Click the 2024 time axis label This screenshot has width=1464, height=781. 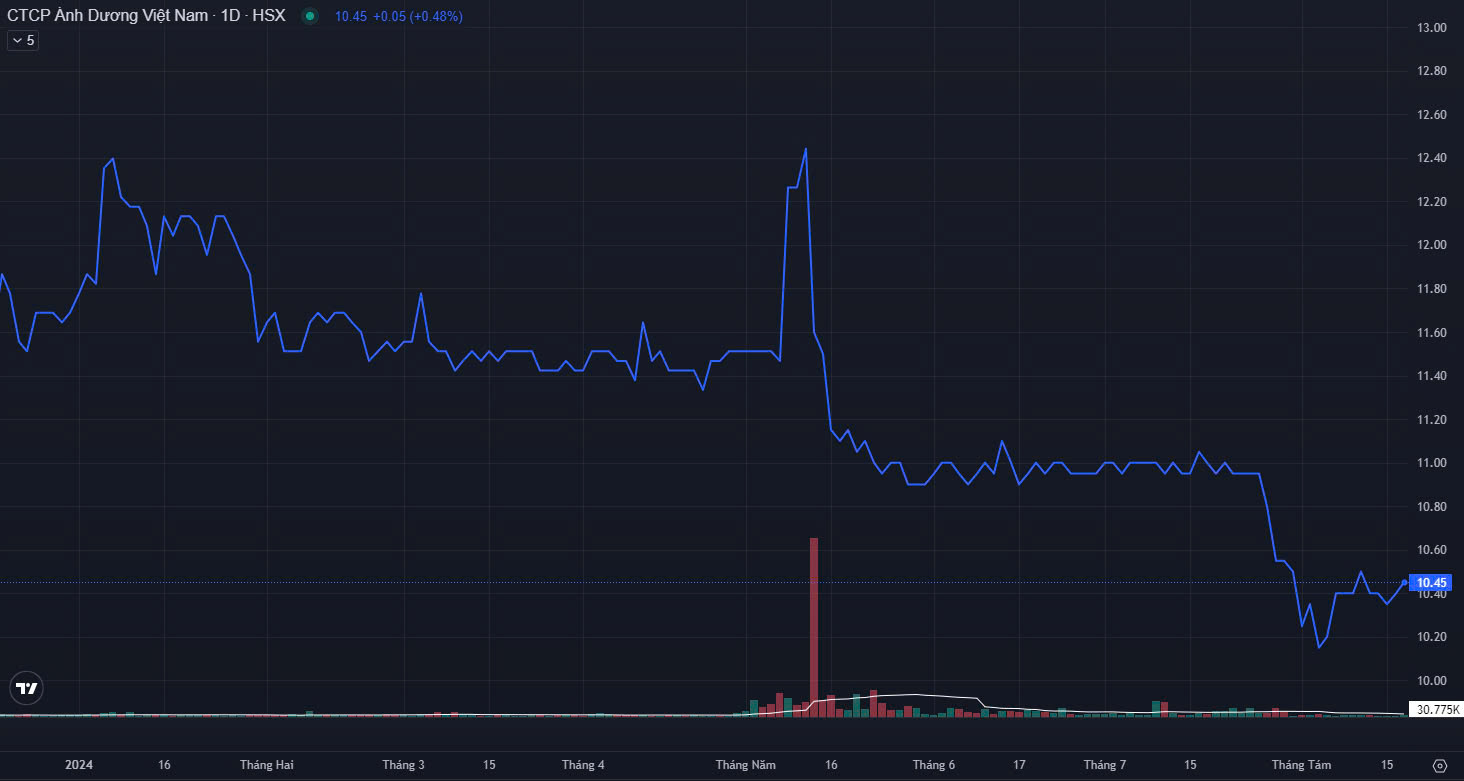(79, 765)
